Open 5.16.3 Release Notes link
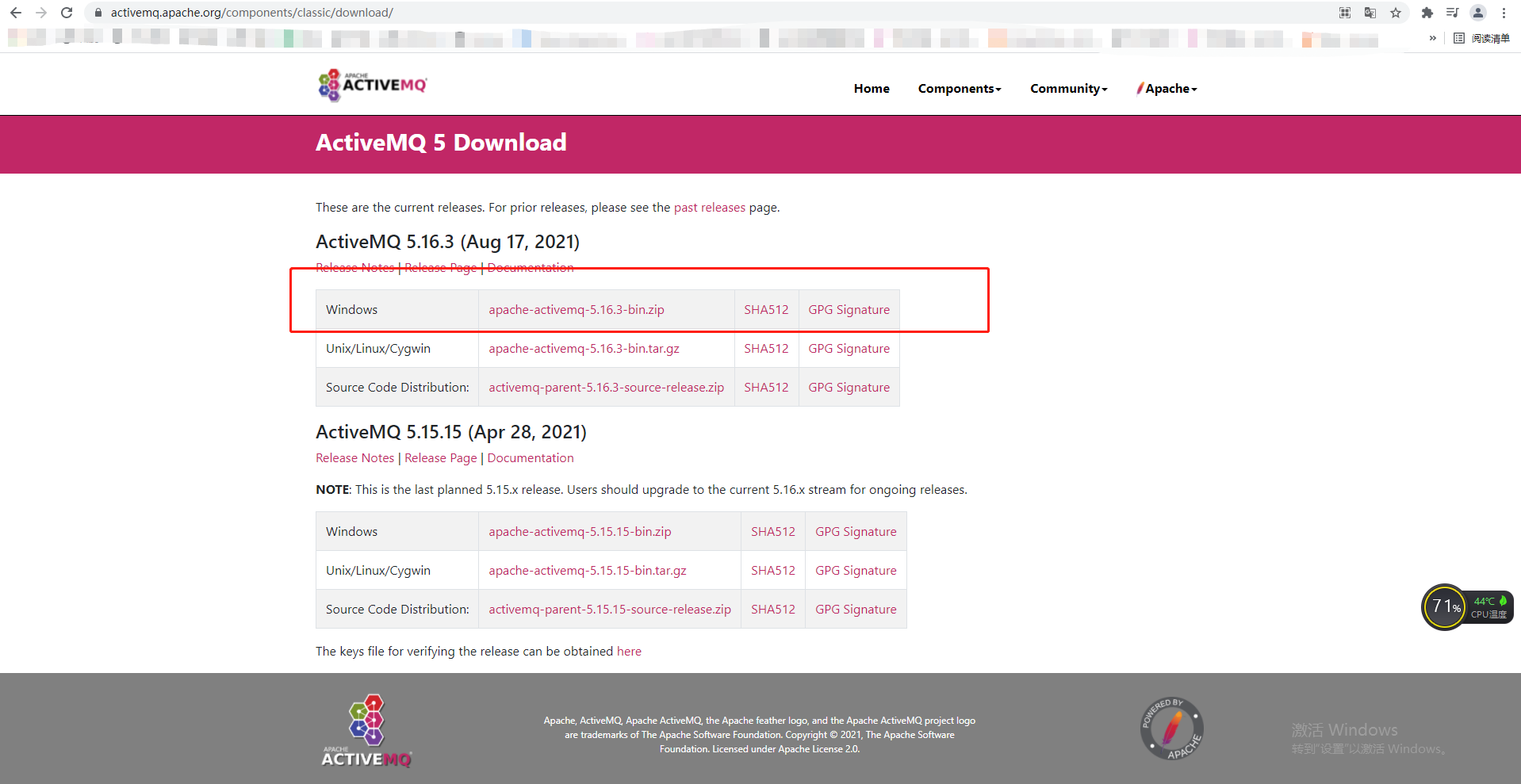The width and height of the screenshot is (1521, 784). point(355,268)
